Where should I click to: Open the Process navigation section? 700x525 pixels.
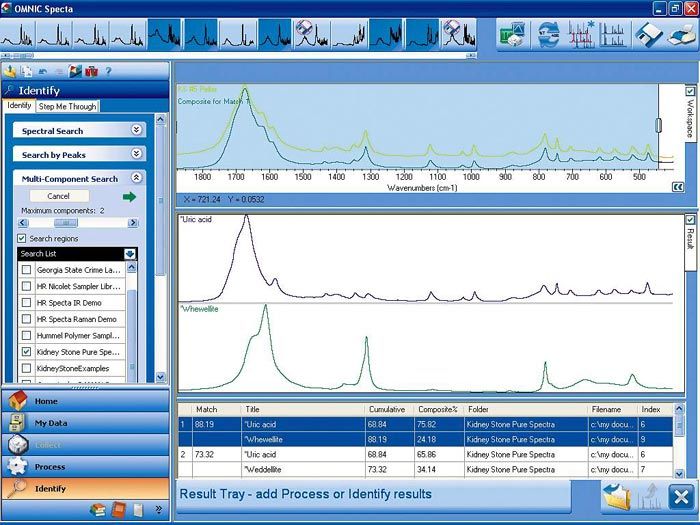(x=85, y=466)
